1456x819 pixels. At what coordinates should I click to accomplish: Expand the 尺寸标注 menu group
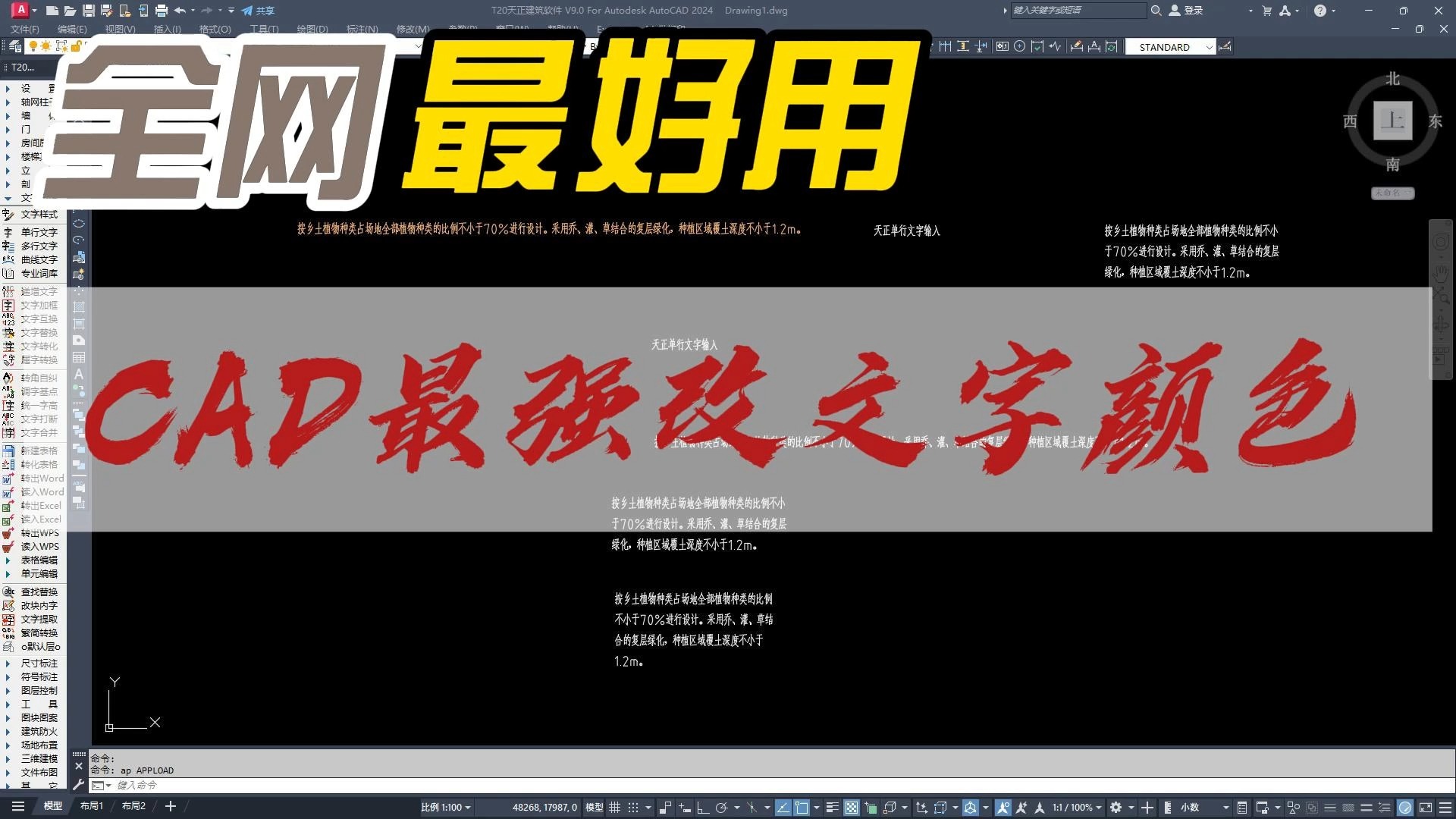pos(39,664)
